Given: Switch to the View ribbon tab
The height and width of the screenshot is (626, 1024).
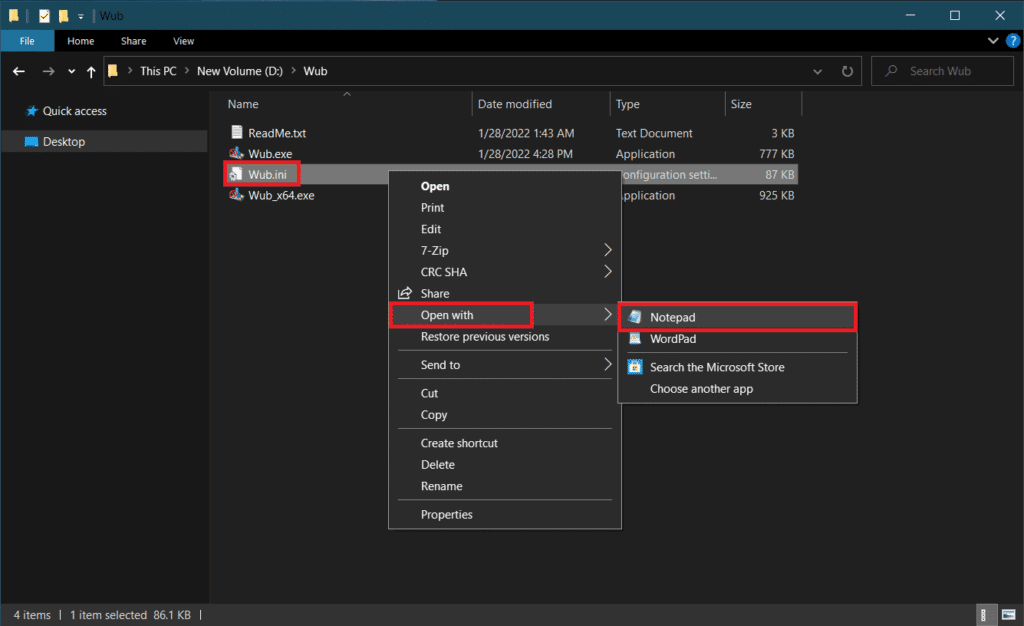Looking at the screenshot, I should click(x=183, y=41).
